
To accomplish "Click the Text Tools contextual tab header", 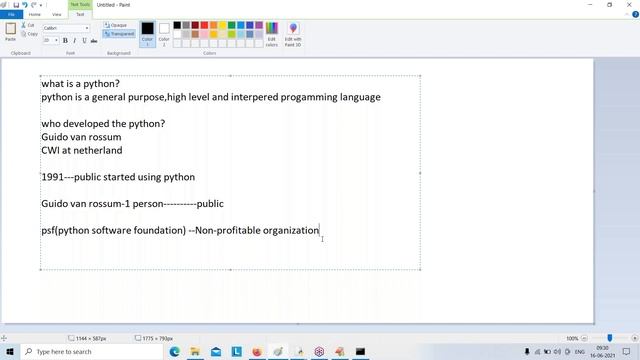I will pos(80,4).
